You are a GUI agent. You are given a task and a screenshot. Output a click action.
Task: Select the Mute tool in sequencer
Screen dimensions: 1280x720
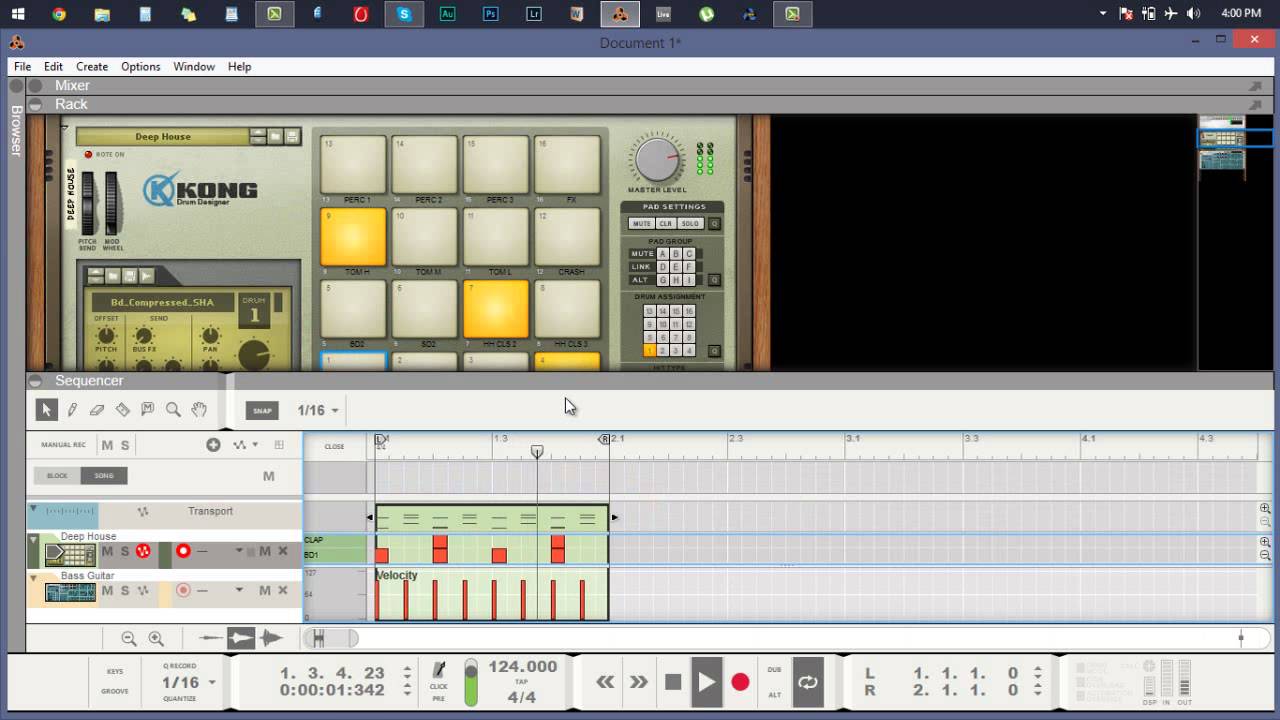[148, 409]
